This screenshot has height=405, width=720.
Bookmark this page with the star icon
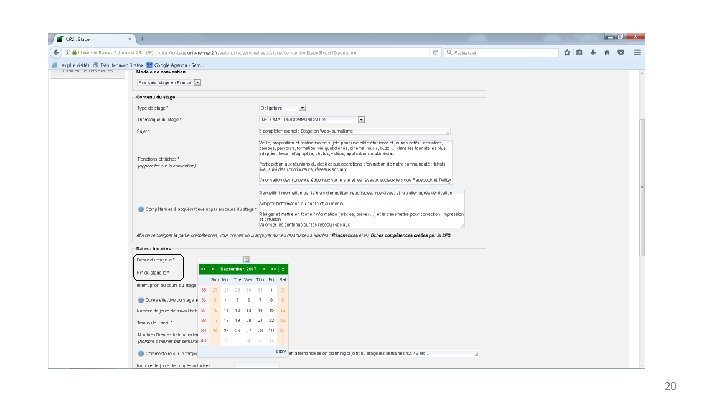click(x=567, y=52)
